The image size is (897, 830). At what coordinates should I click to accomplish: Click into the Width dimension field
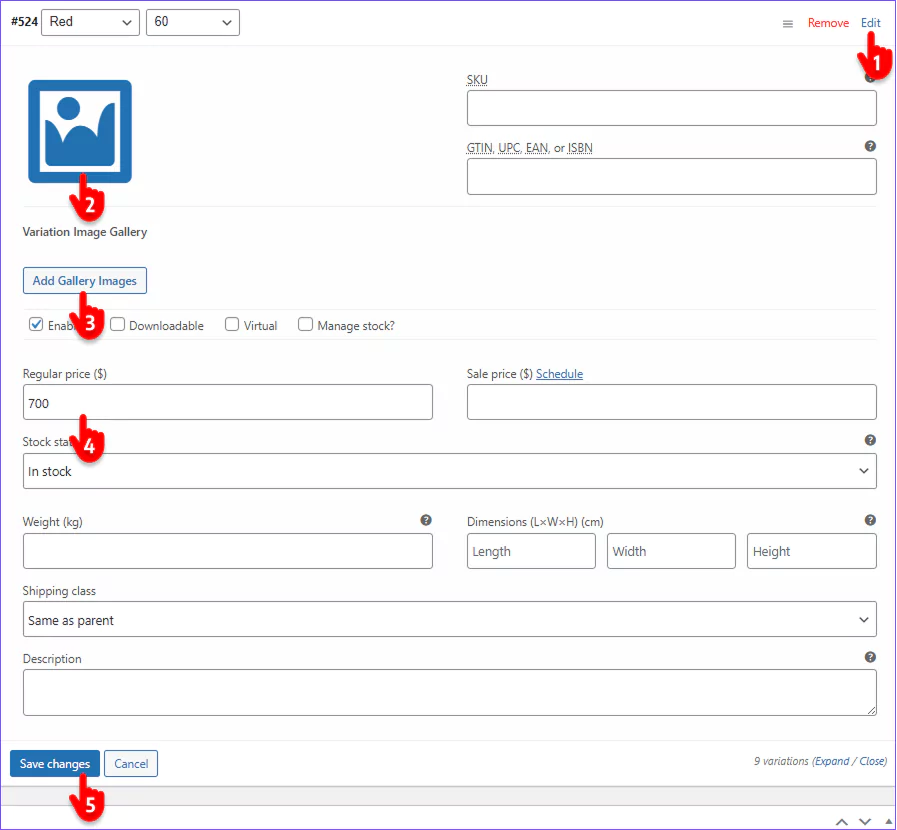pyautogui.click(x=671, y=551)
